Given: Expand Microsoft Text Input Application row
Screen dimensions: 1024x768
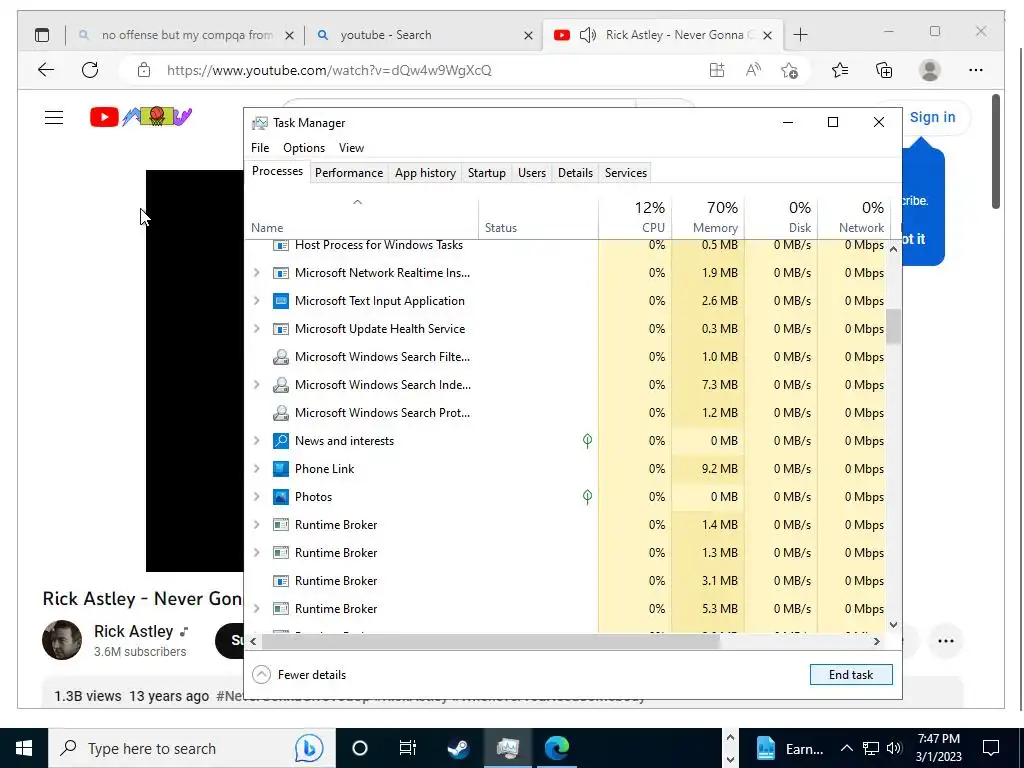Looking at the screenshot, I should (257, 301).
